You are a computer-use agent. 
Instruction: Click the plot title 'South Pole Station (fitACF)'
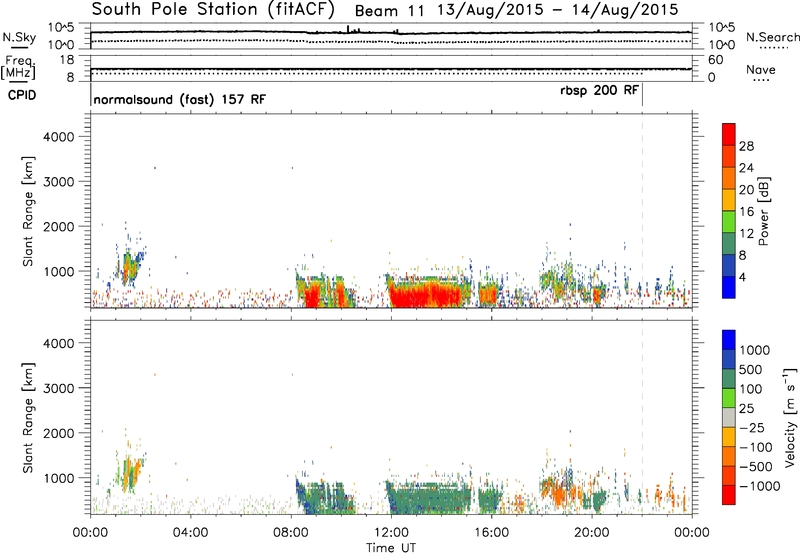[x=213, y=9]
